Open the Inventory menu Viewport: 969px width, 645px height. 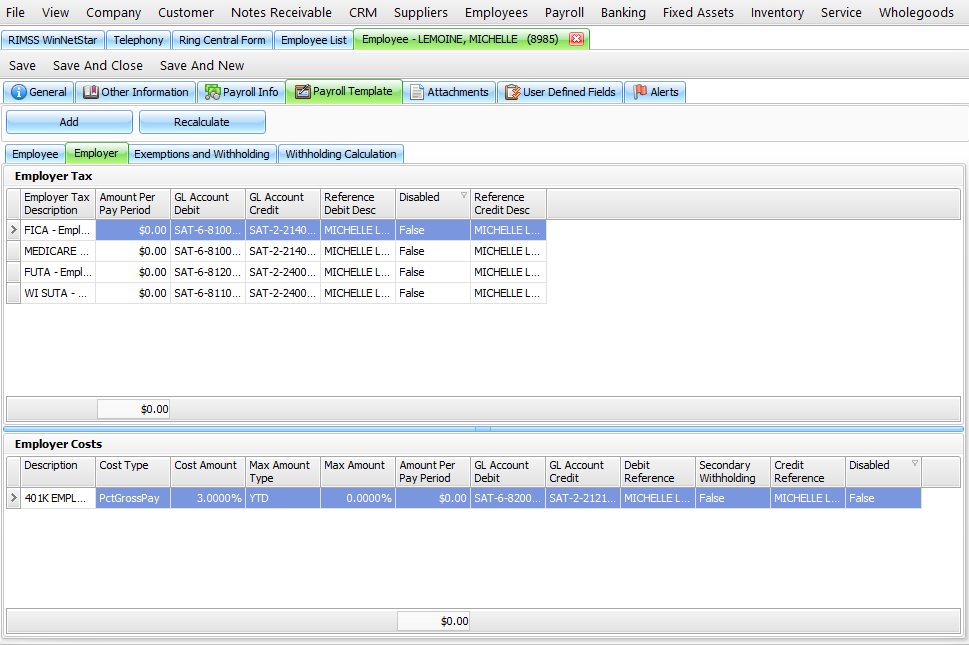(777, 12)
